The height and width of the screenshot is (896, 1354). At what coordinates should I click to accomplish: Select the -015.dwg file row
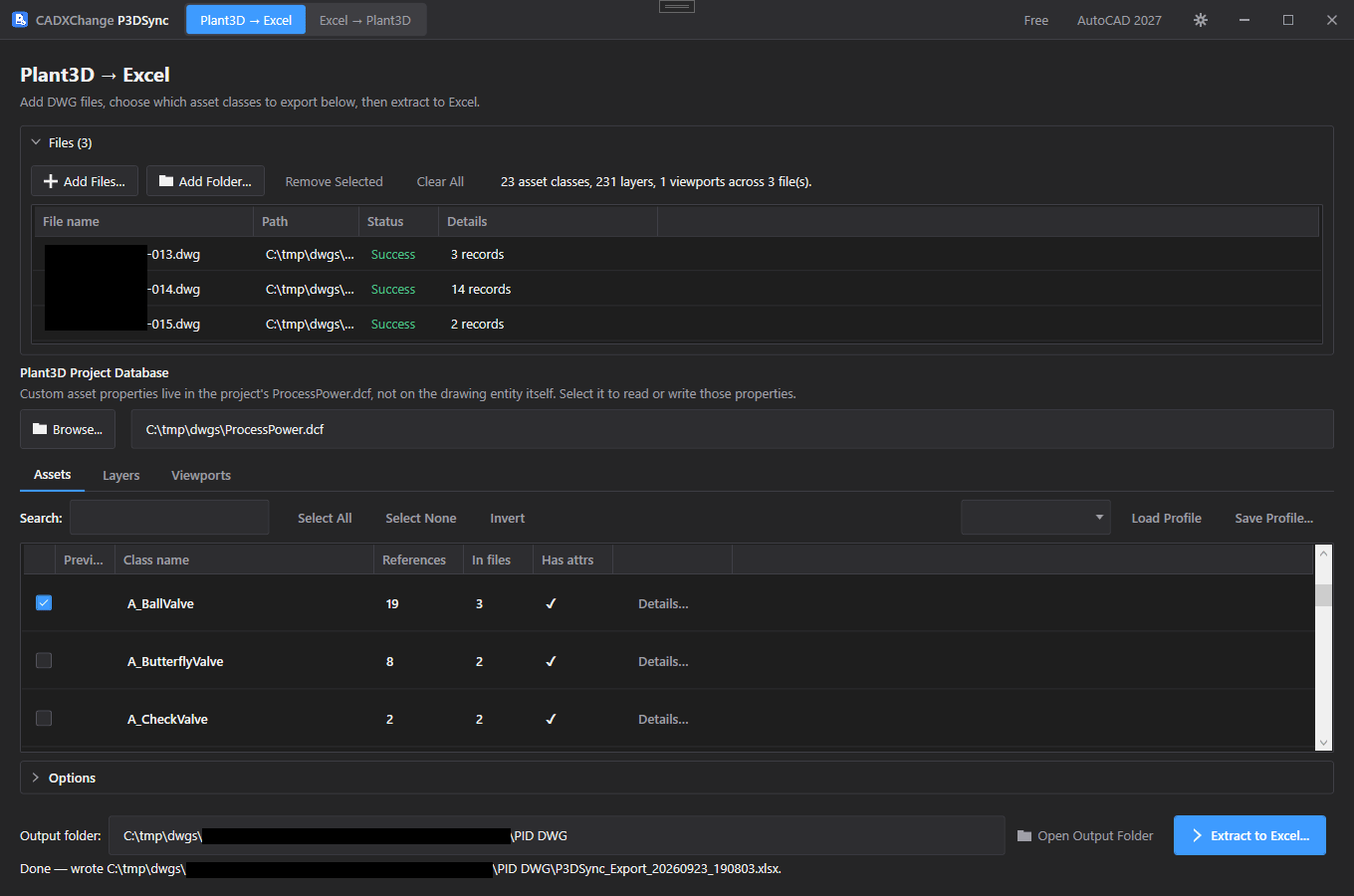[677, 324]
